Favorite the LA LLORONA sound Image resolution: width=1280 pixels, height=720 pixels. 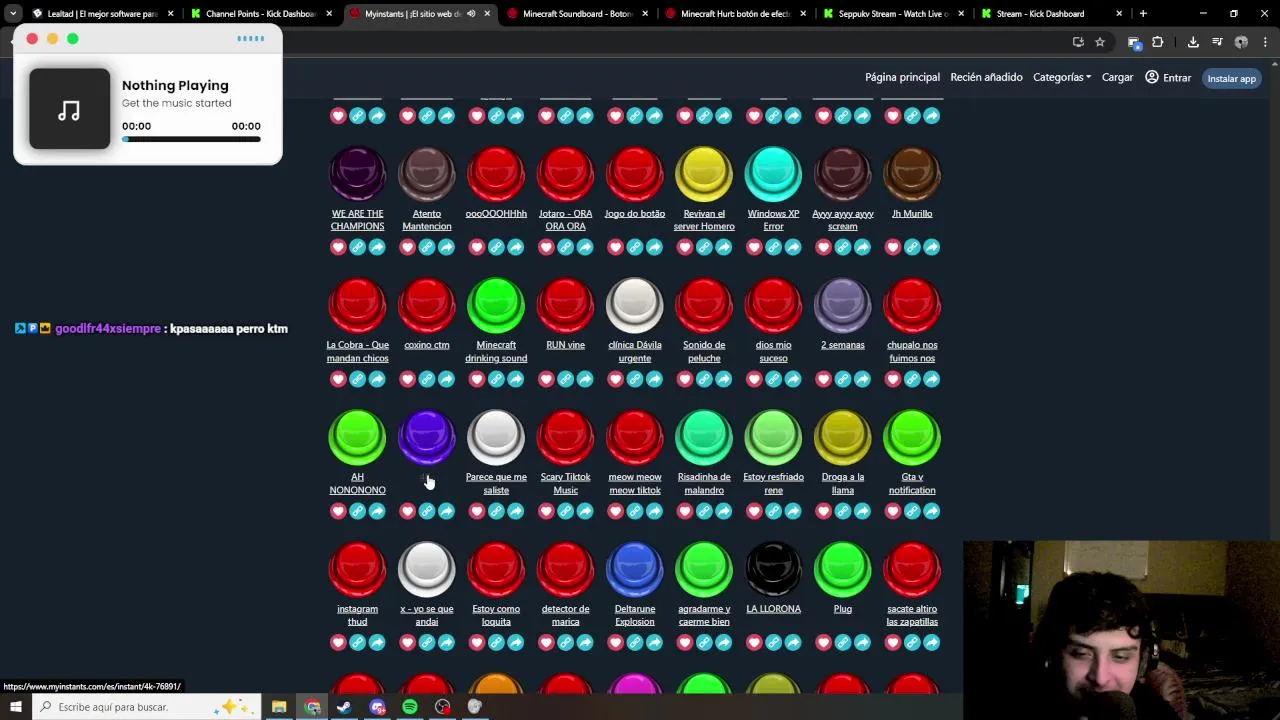pyautogui.click(x=754, y=643)
